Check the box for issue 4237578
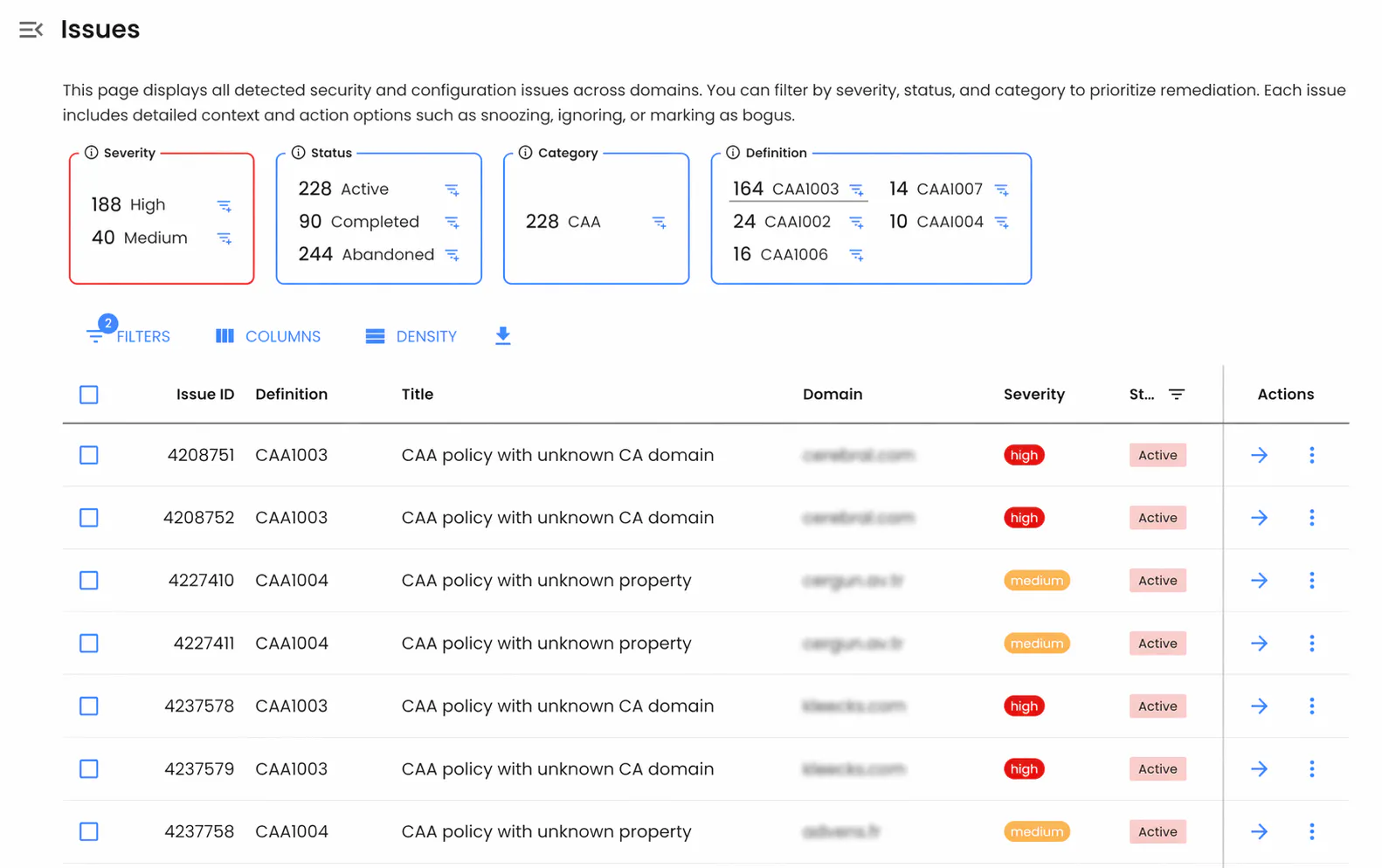 click(89, 706)
